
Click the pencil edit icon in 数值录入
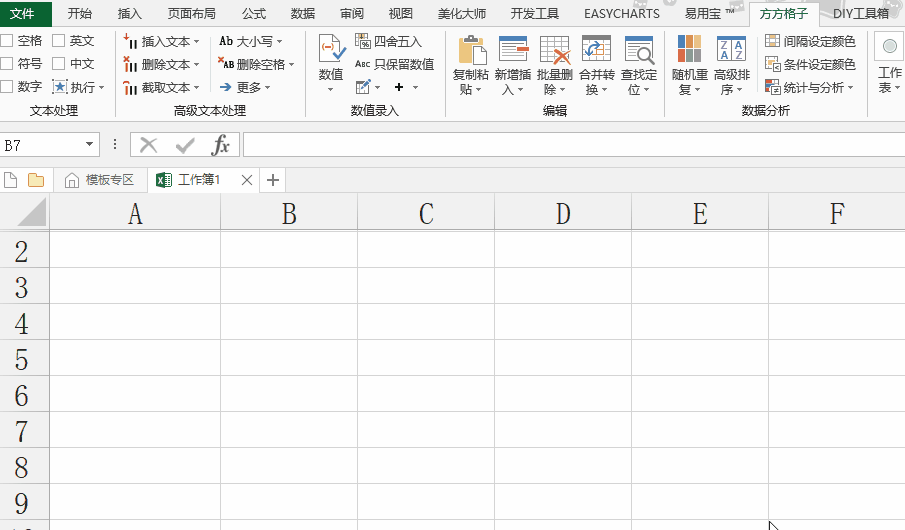coord(363,87)
